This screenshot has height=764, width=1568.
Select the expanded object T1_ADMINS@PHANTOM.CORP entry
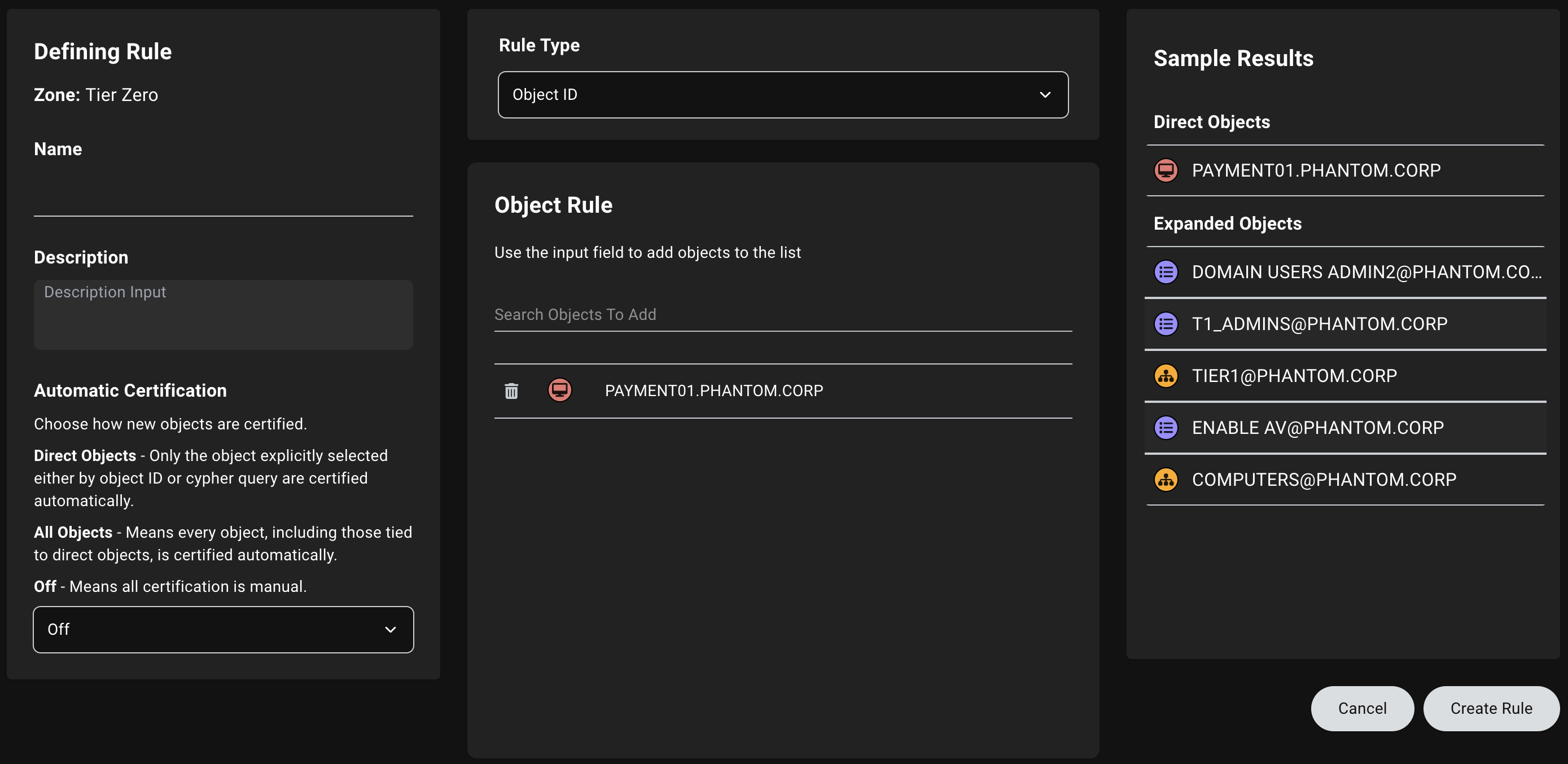tap(1319, 324)
